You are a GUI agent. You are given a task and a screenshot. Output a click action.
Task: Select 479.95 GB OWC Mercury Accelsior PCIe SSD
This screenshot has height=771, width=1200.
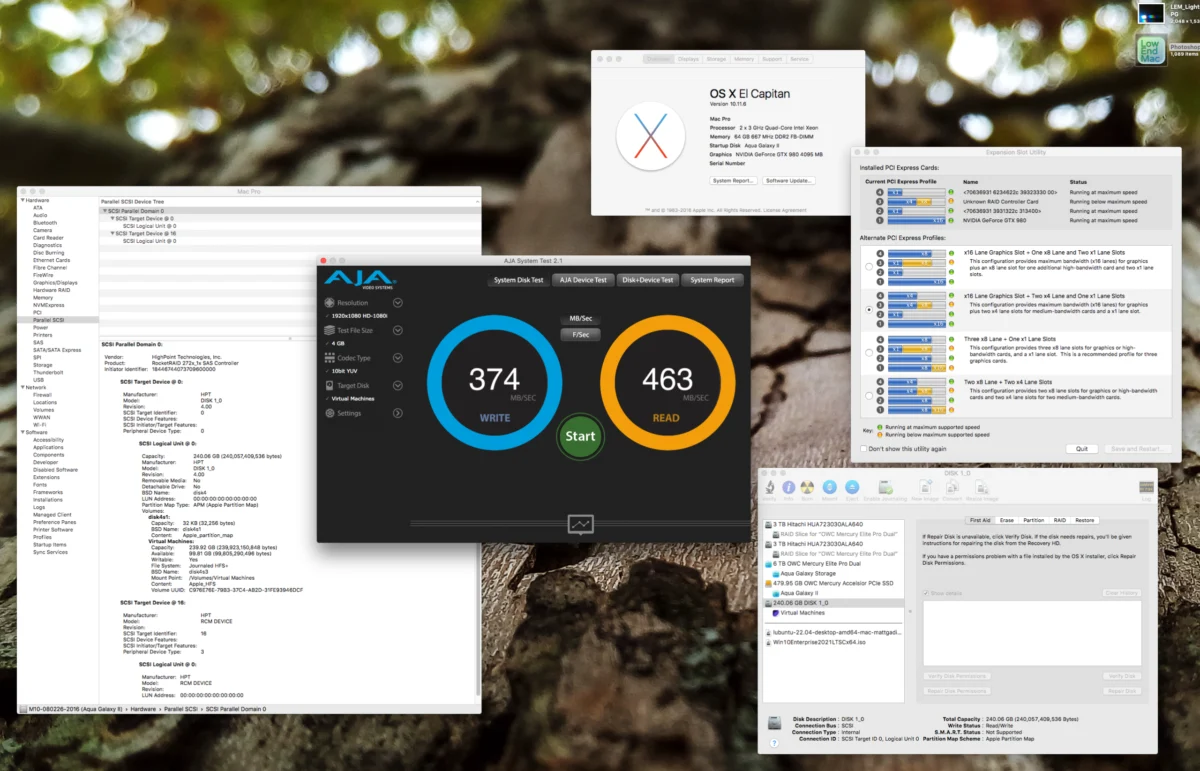[829, 583]
